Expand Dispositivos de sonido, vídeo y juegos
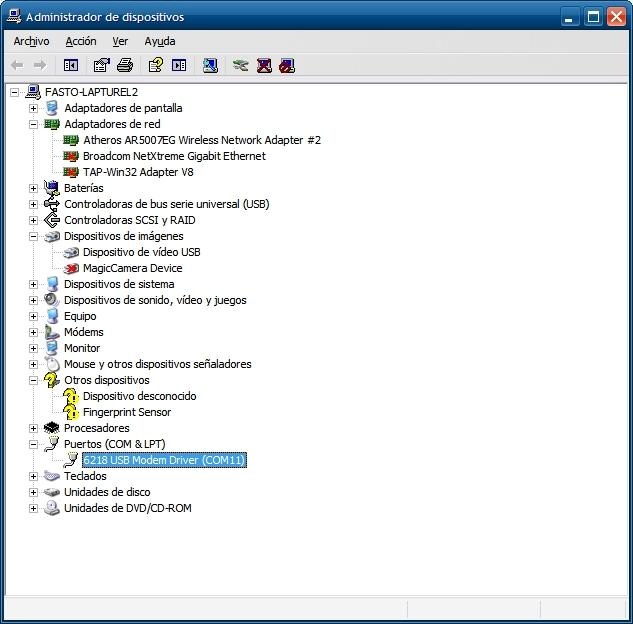Viewport: 633px width, 624px height. coord(33,300)
